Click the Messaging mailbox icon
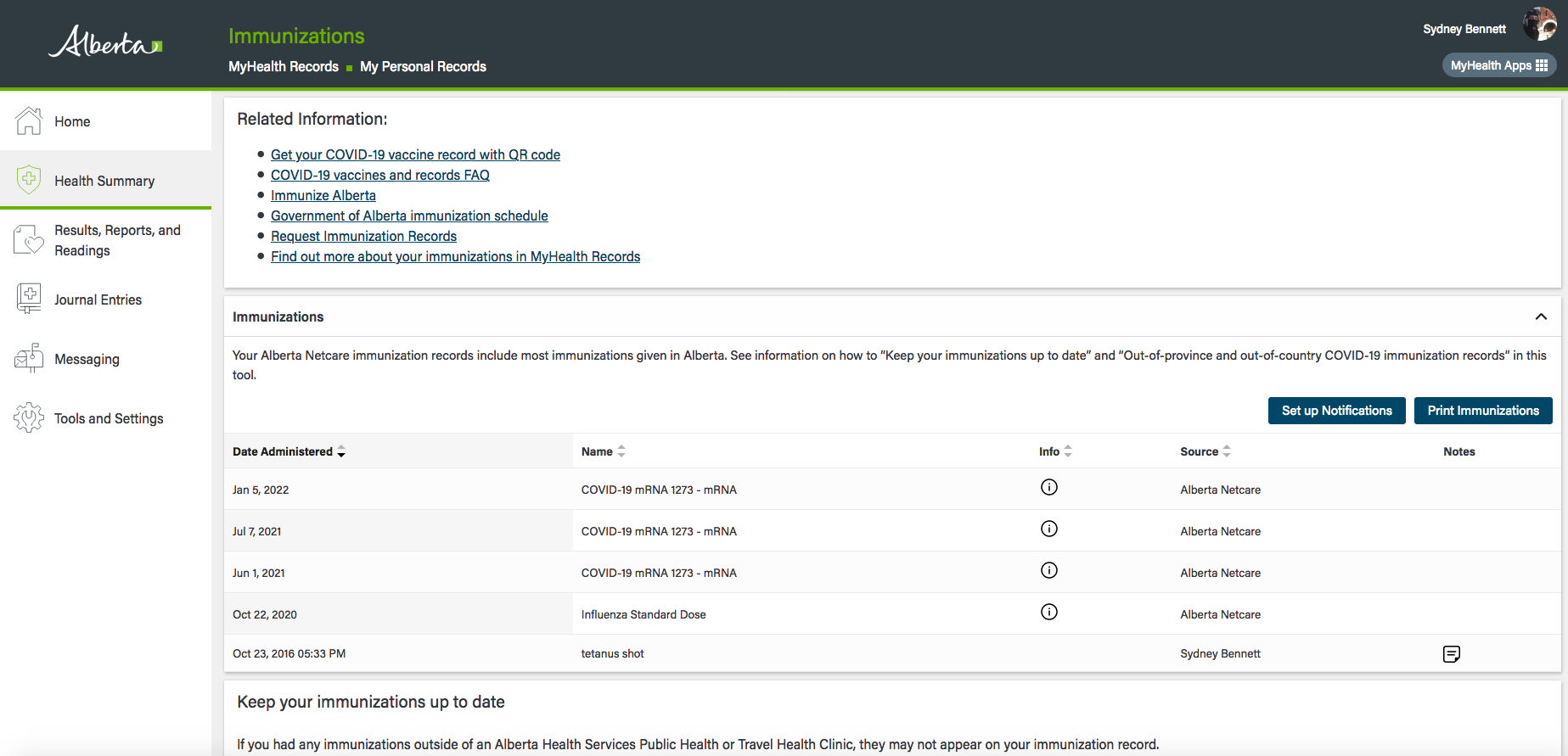The height and width of the screenshot is (756, 1568). click(x=29, y=358)
